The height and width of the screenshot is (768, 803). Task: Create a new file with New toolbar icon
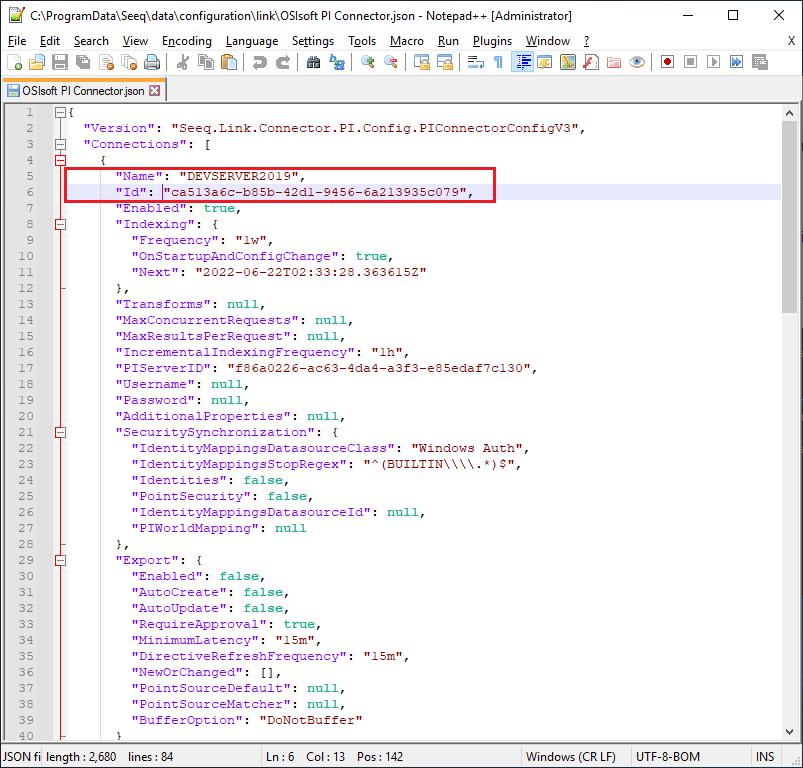[x=14, y=62]
